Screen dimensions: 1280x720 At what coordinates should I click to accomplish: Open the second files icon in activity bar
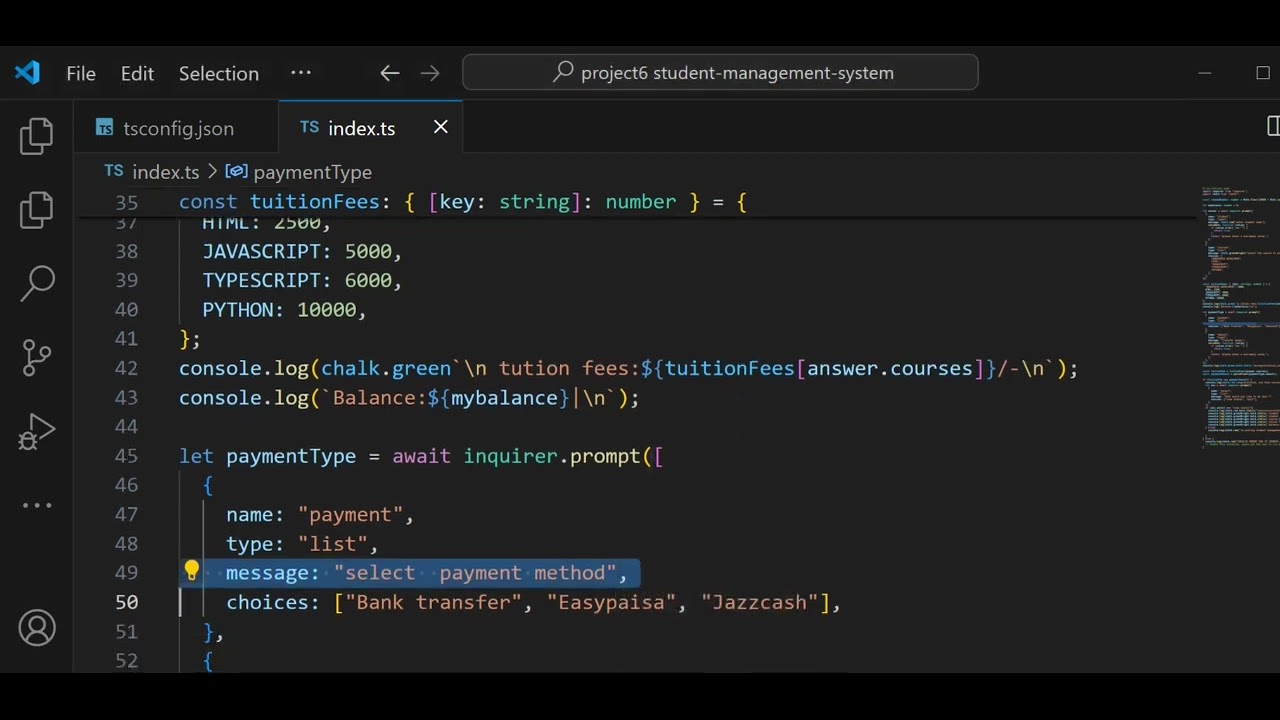[x=37, y=209]
